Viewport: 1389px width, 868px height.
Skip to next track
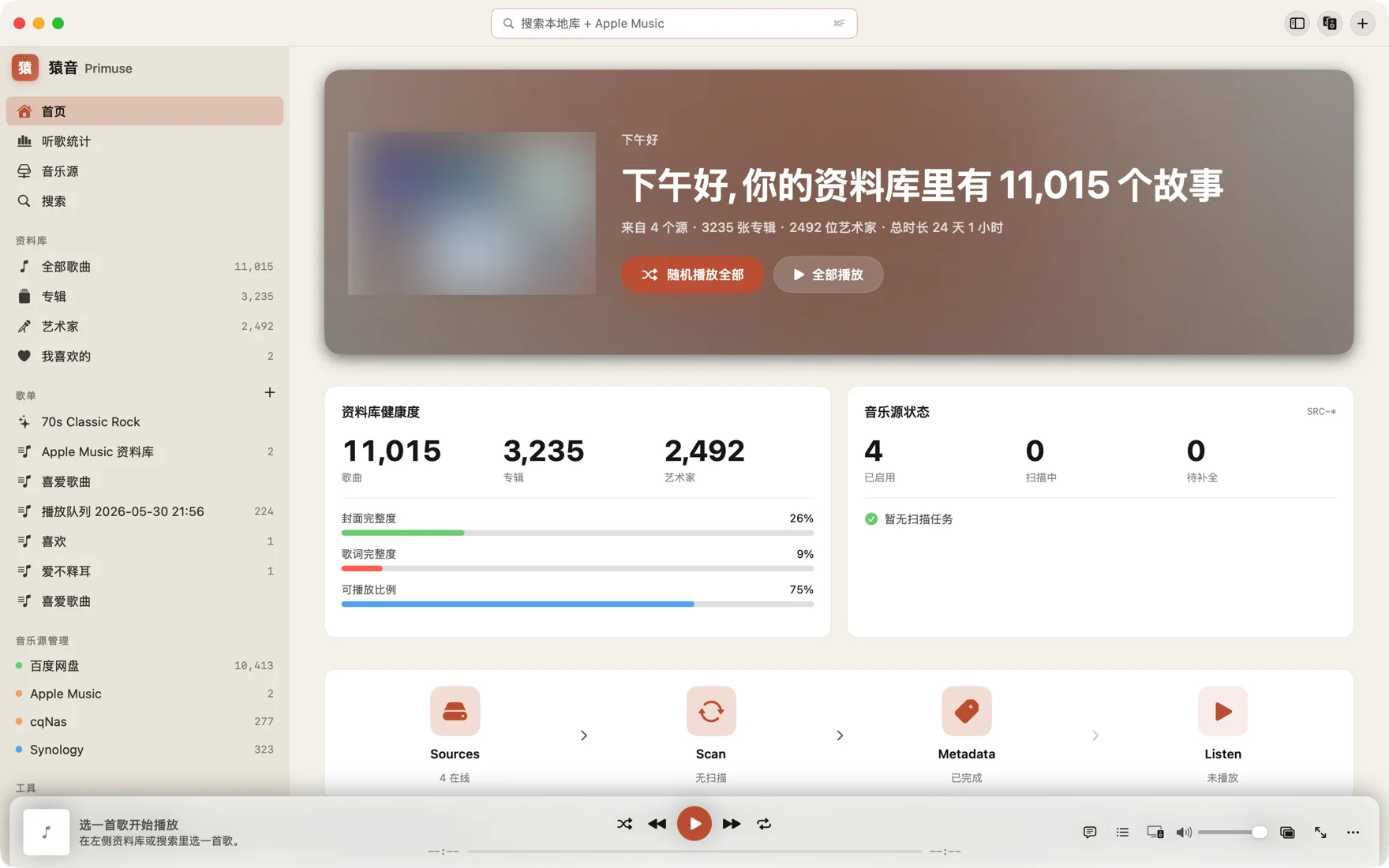pos(732,824)
